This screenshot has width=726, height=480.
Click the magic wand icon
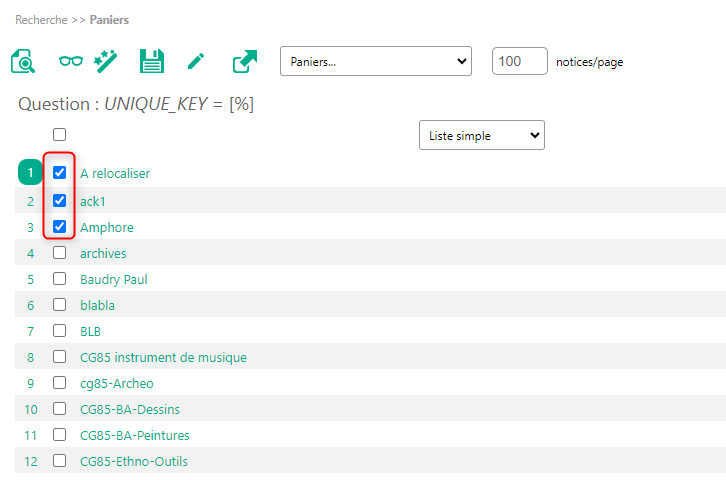pos(105,62)
